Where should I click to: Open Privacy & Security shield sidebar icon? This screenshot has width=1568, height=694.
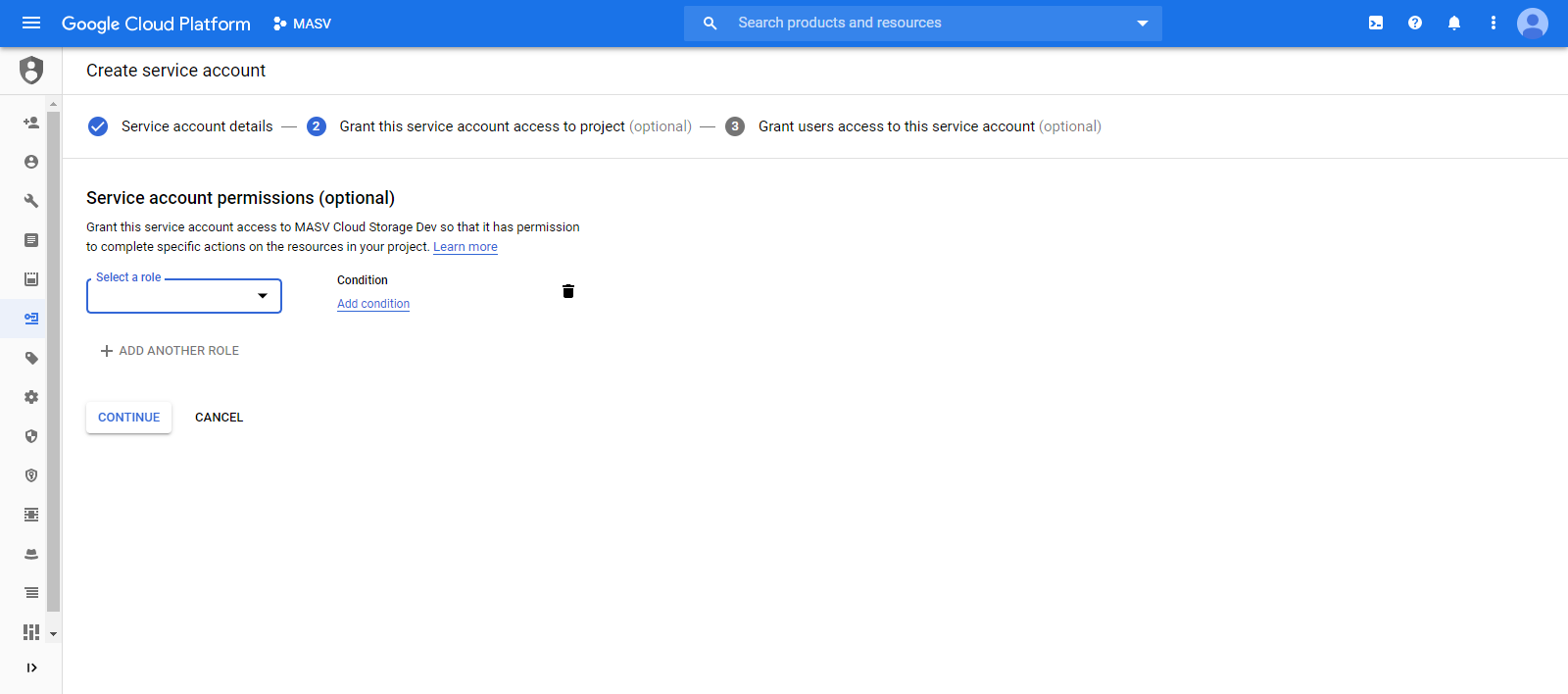pos(31,436)
